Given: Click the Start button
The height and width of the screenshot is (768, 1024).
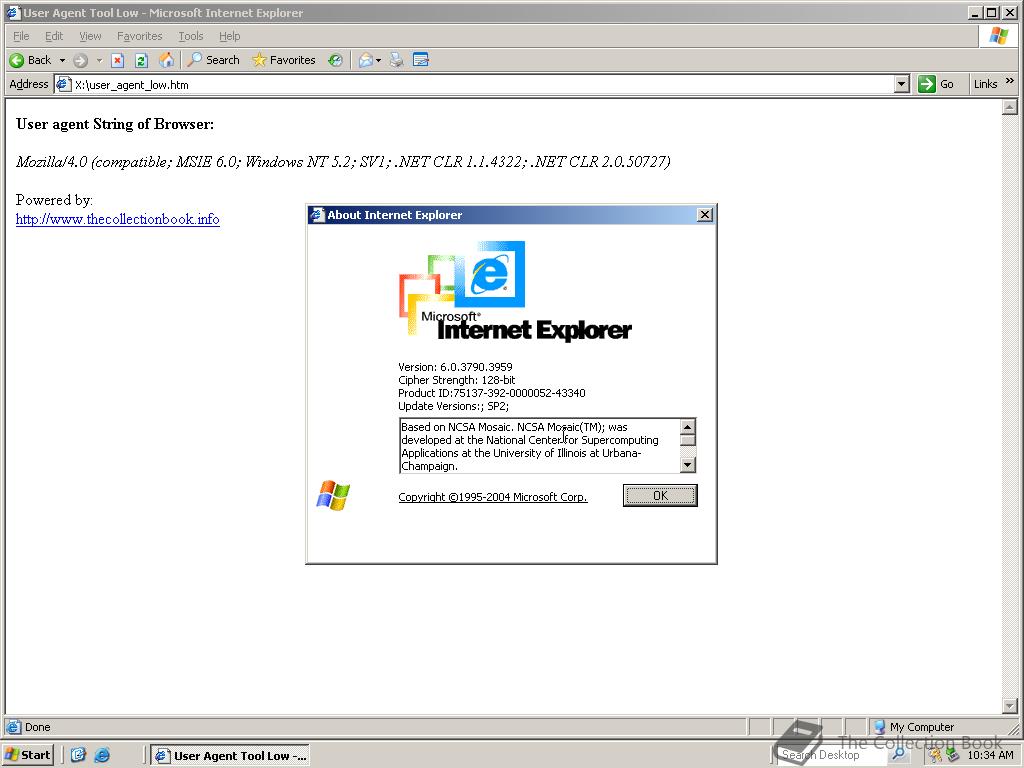Looking at the screenshot, I should coord(27,755).
